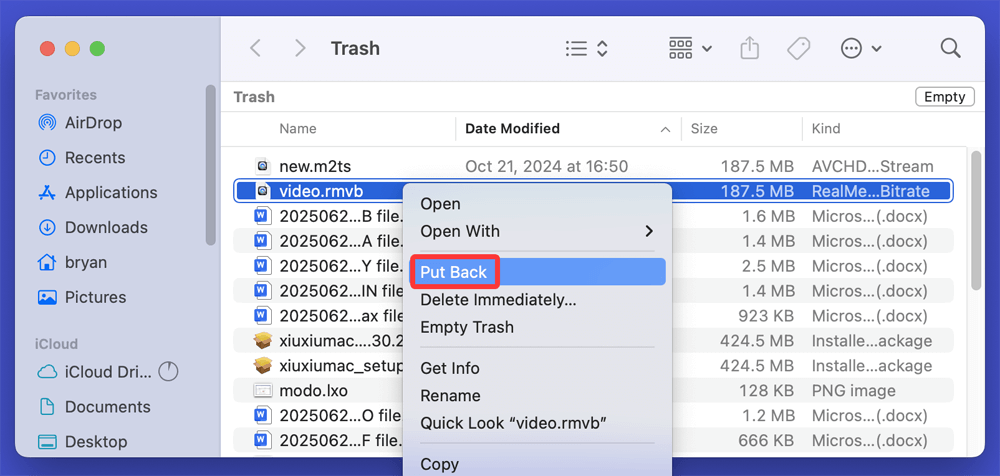This screenshot has height=476, width=1000.
Task: Sort by Size column header
Action: click(x=704, y=128)
